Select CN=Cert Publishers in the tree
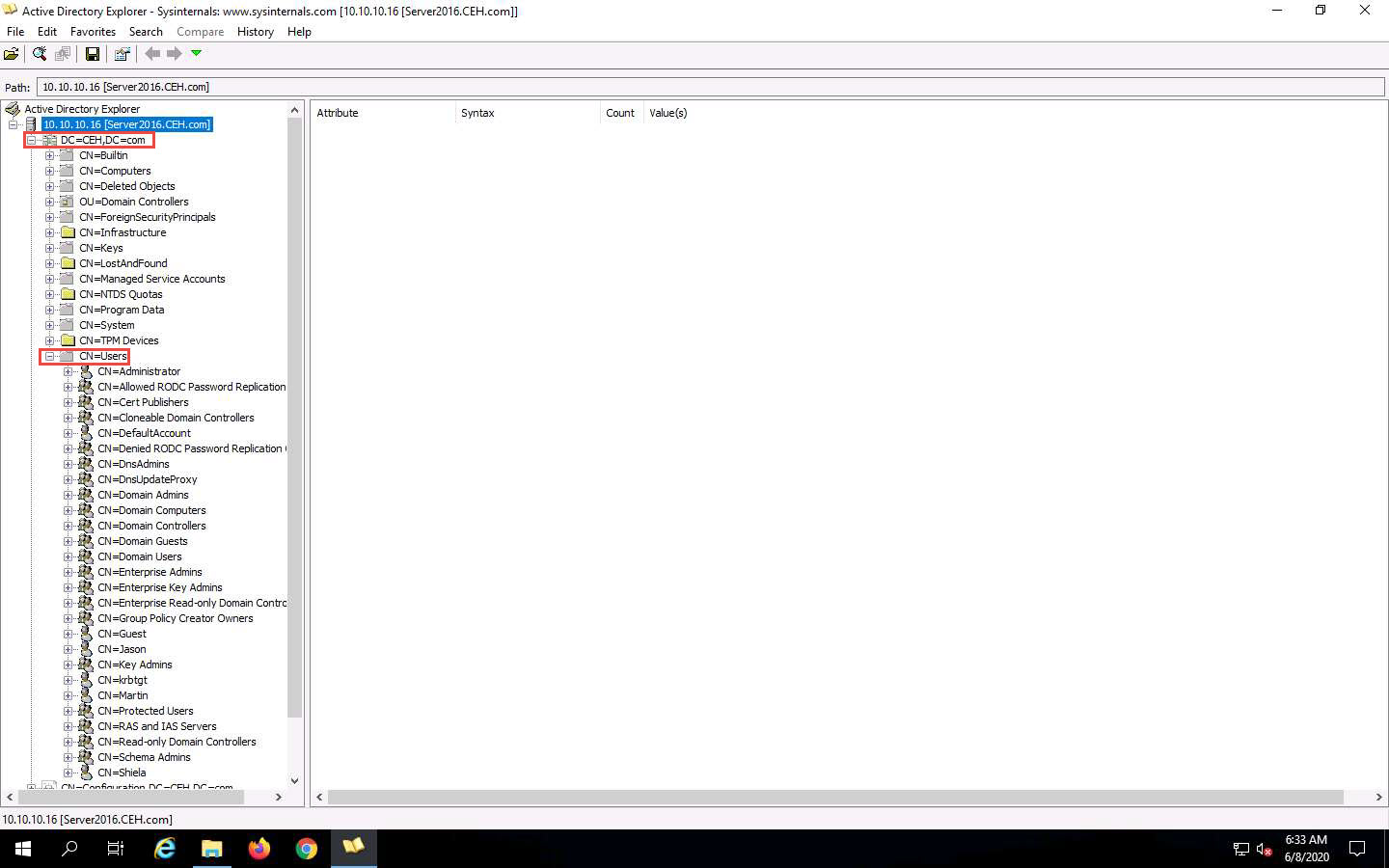This screenshot has width=1389, height=868. (x=143, y=402)
